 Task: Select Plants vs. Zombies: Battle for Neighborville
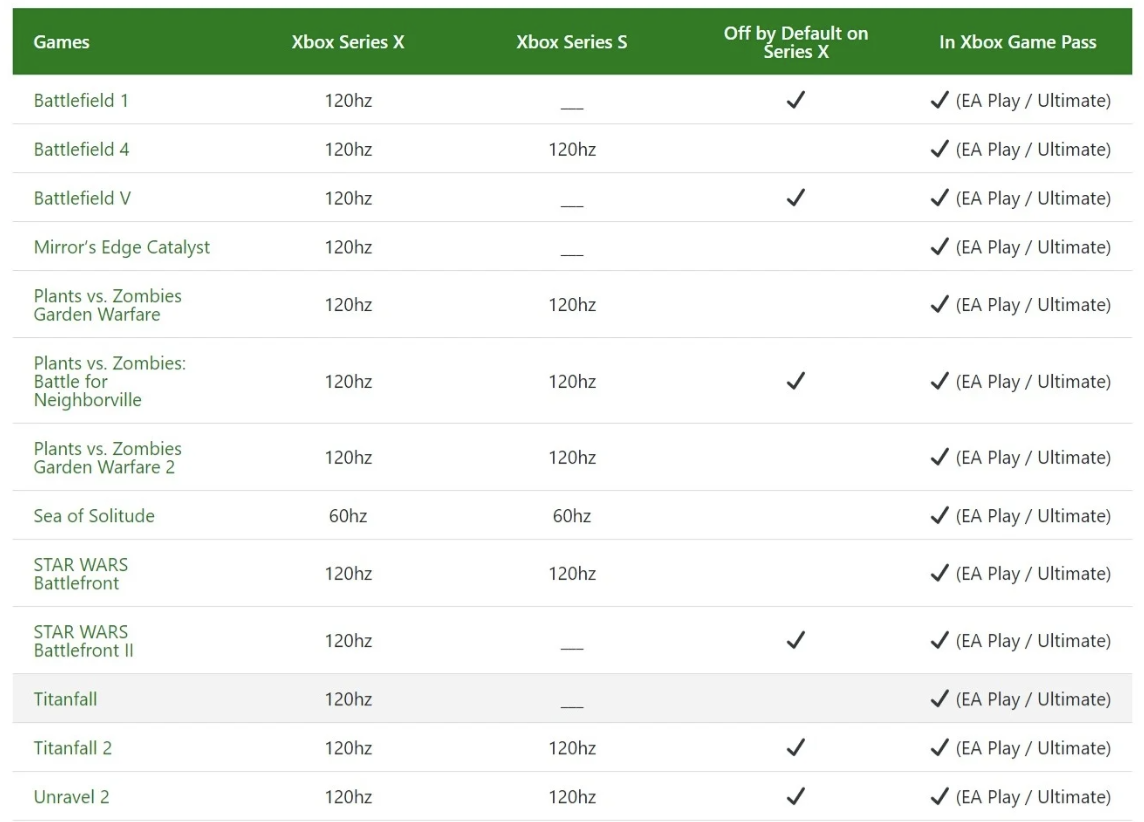click(109, 382)
